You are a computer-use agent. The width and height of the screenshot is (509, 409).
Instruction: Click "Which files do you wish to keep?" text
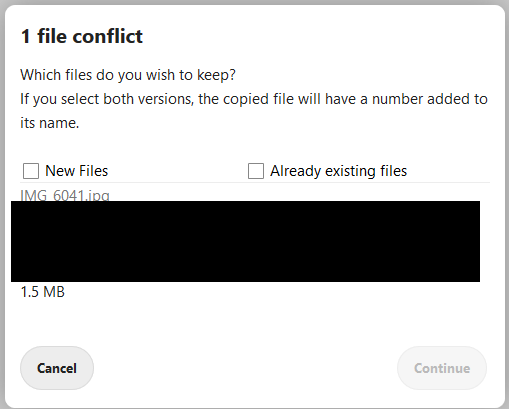tap(128, 75)
